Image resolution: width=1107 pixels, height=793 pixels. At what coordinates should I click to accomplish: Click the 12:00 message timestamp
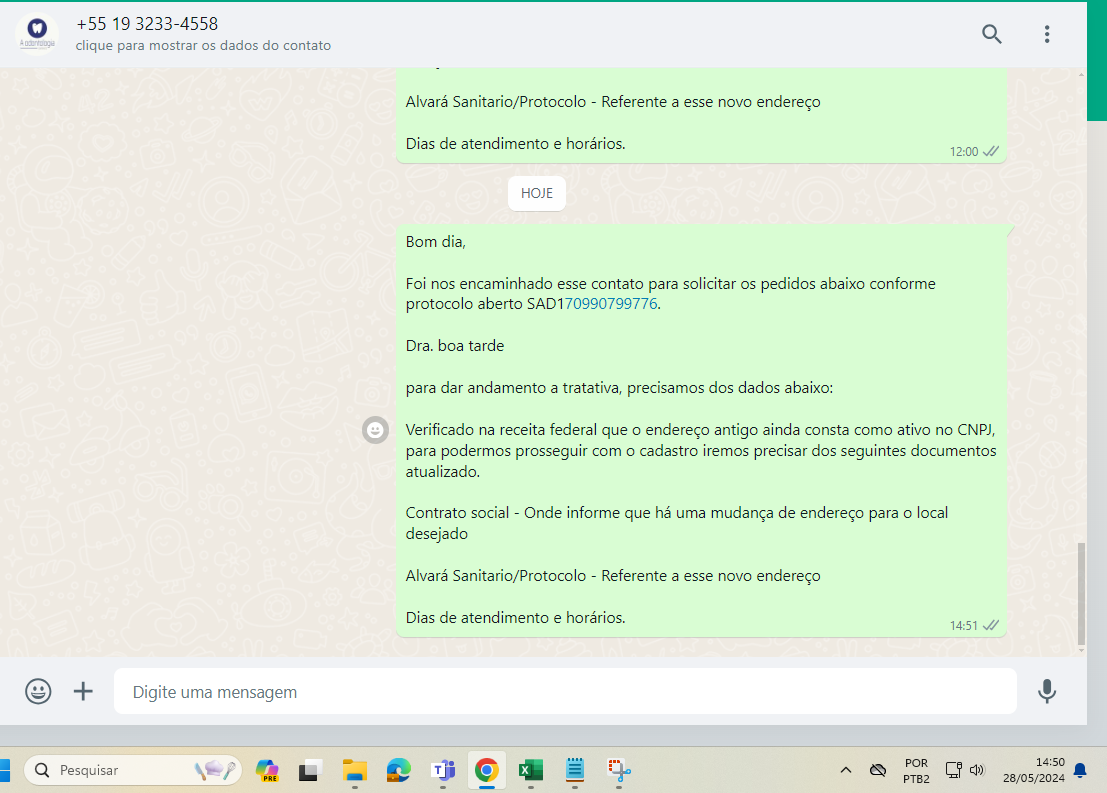(x=963, y=152)
